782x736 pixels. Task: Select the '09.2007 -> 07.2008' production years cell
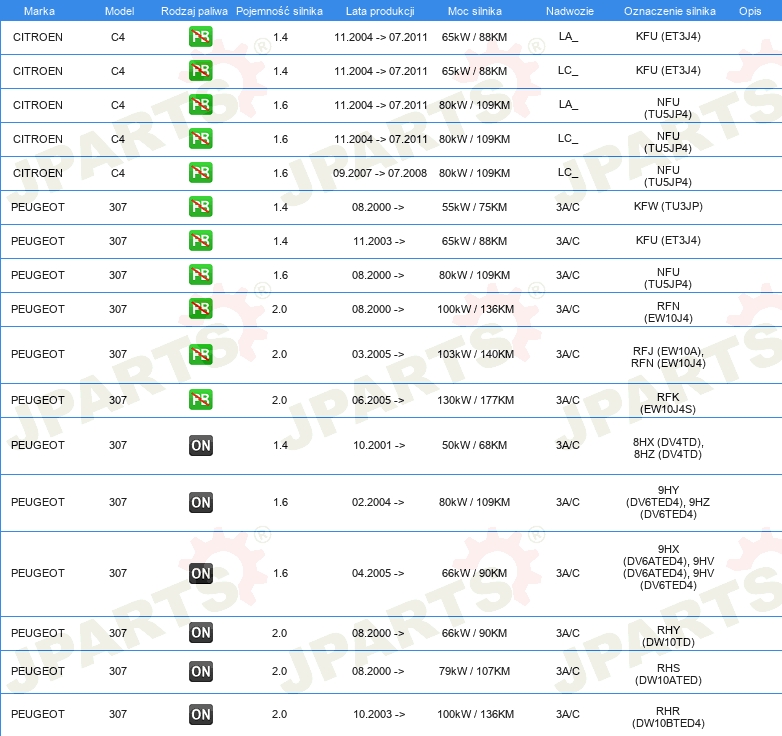click(380, 173)
